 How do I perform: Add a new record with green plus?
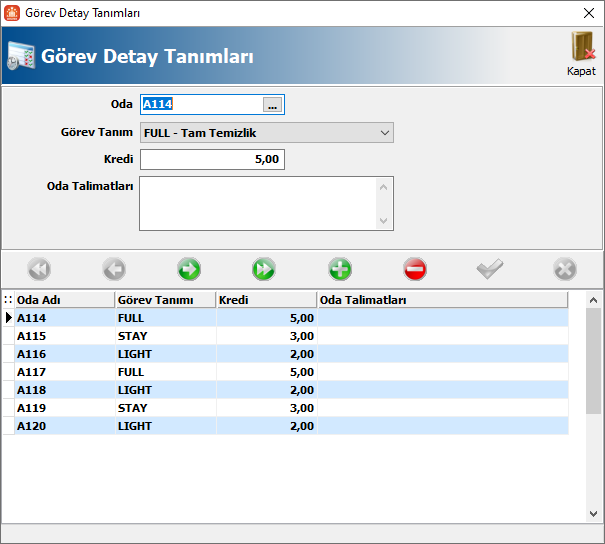point(340,269)
